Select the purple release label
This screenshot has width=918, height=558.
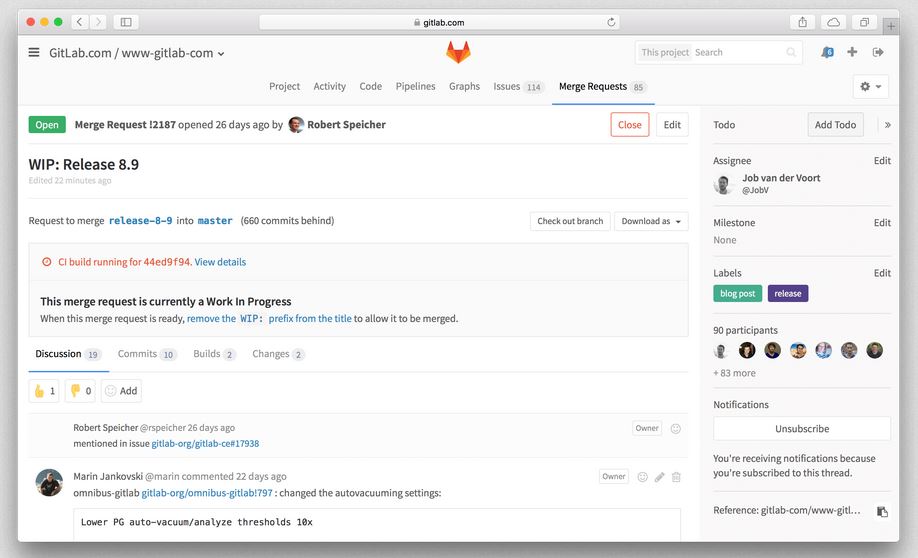(x=787, y=293)
